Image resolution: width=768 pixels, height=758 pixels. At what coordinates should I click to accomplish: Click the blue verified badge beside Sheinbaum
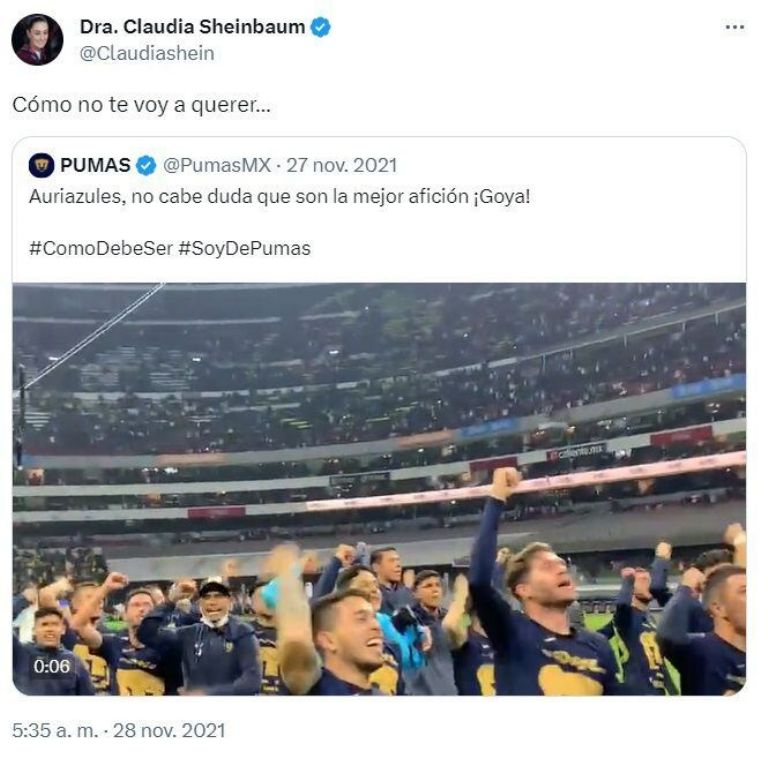[x=320, y=28]
